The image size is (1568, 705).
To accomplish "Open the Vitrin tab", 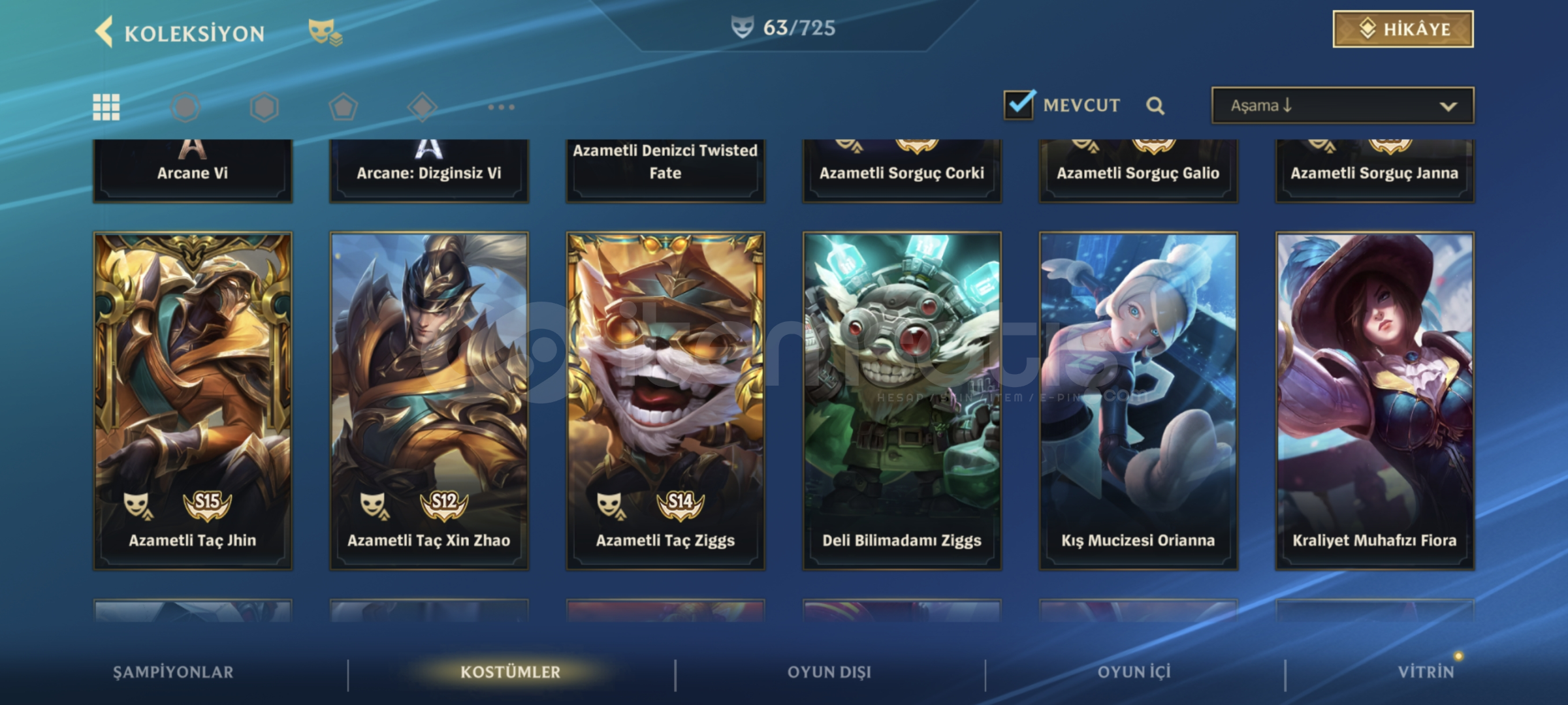I will click(1426, 672).
